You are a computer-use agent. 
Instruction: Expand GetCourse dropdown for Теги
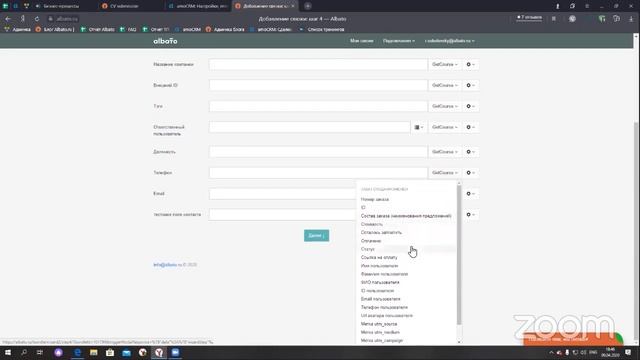(x=444, y=106)
